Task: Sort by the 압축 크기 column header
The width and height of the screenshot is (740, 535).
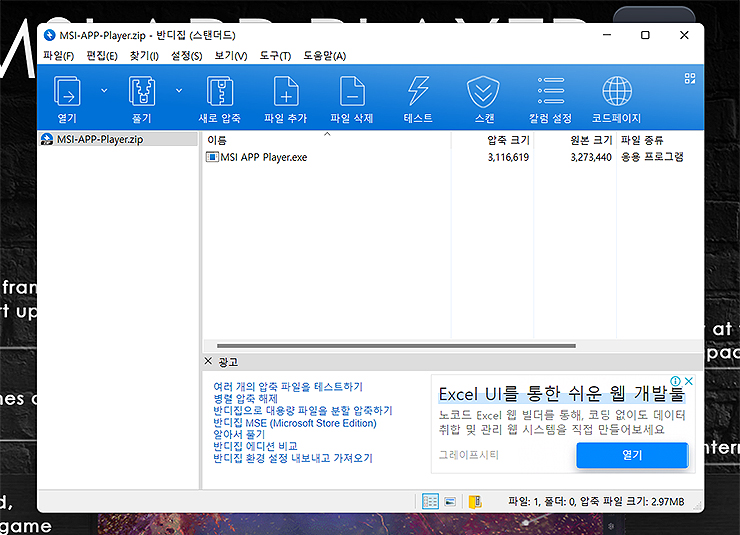Action: (492, 140)
